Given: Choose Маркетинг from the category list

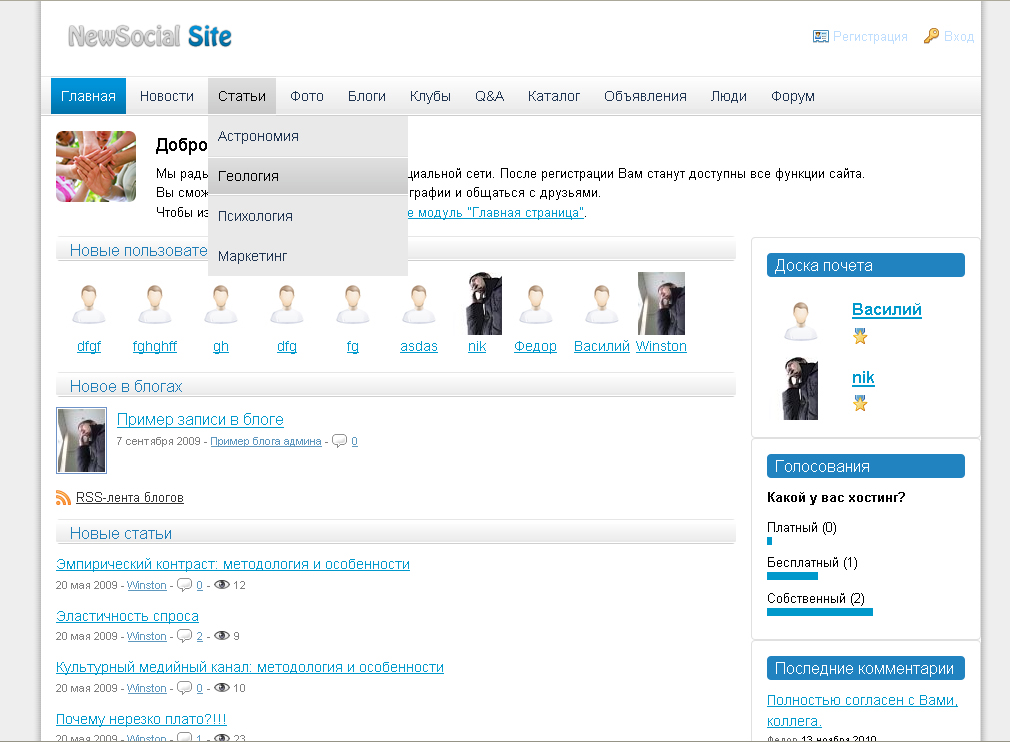Looking at the screenshot, I should [x=252, y=256].
